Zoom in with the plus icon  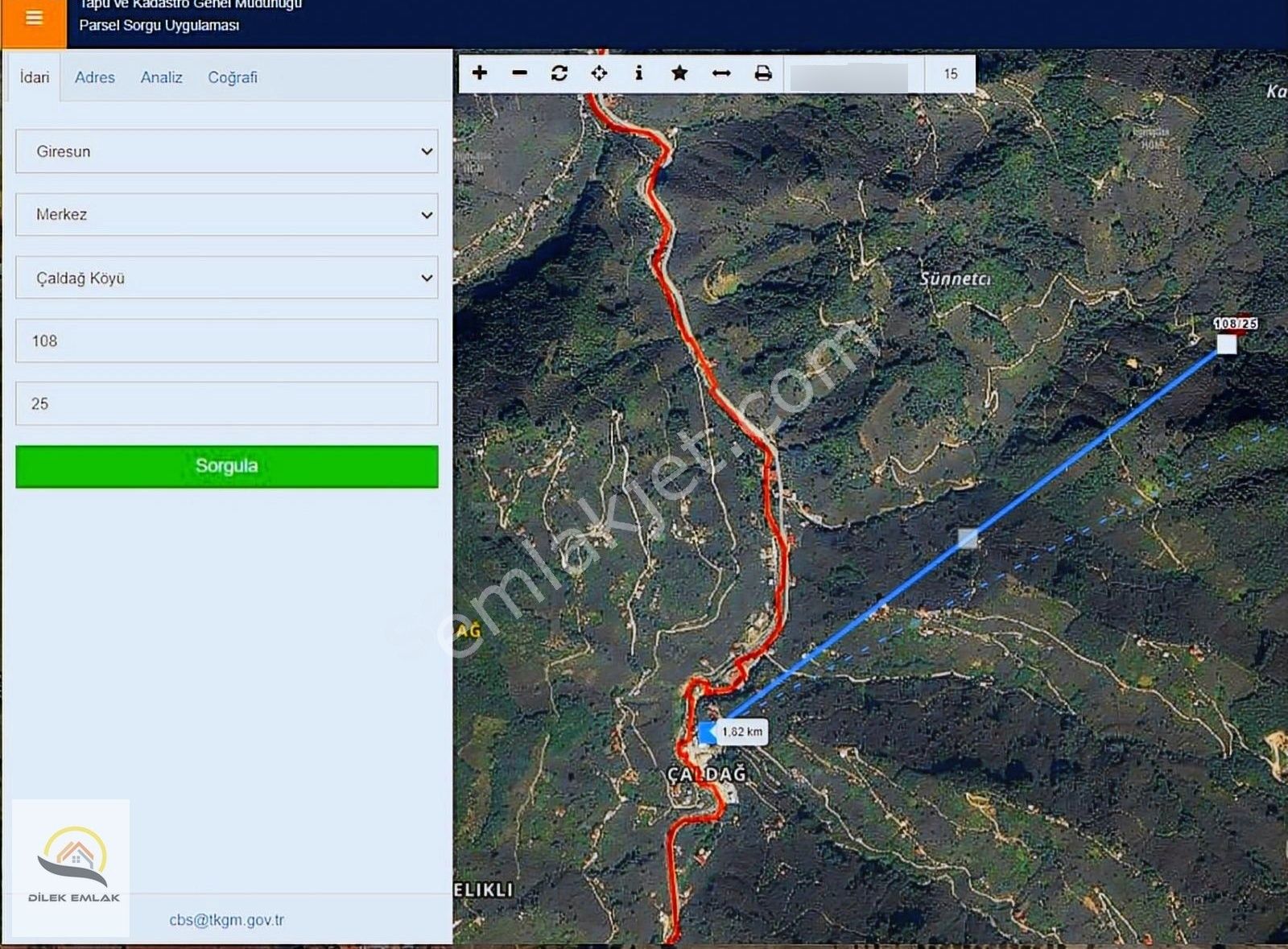[x=480, y=73]
